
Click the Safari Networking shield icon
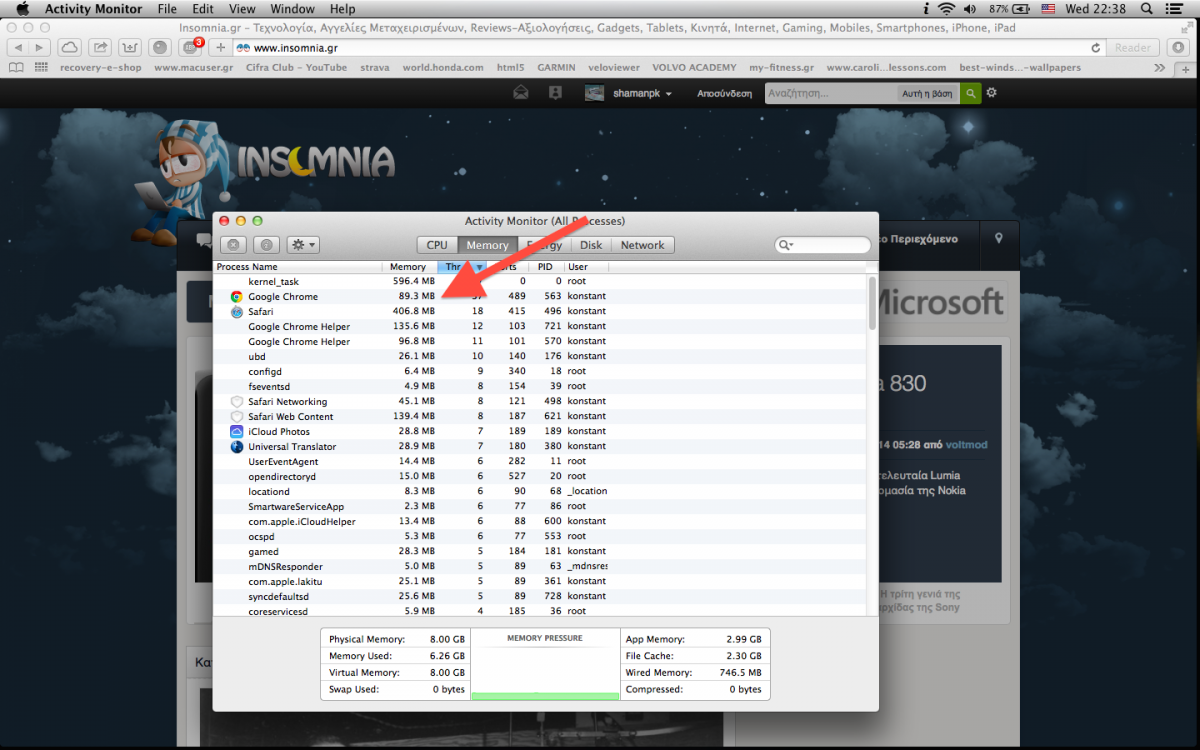(x=237, y=402)
